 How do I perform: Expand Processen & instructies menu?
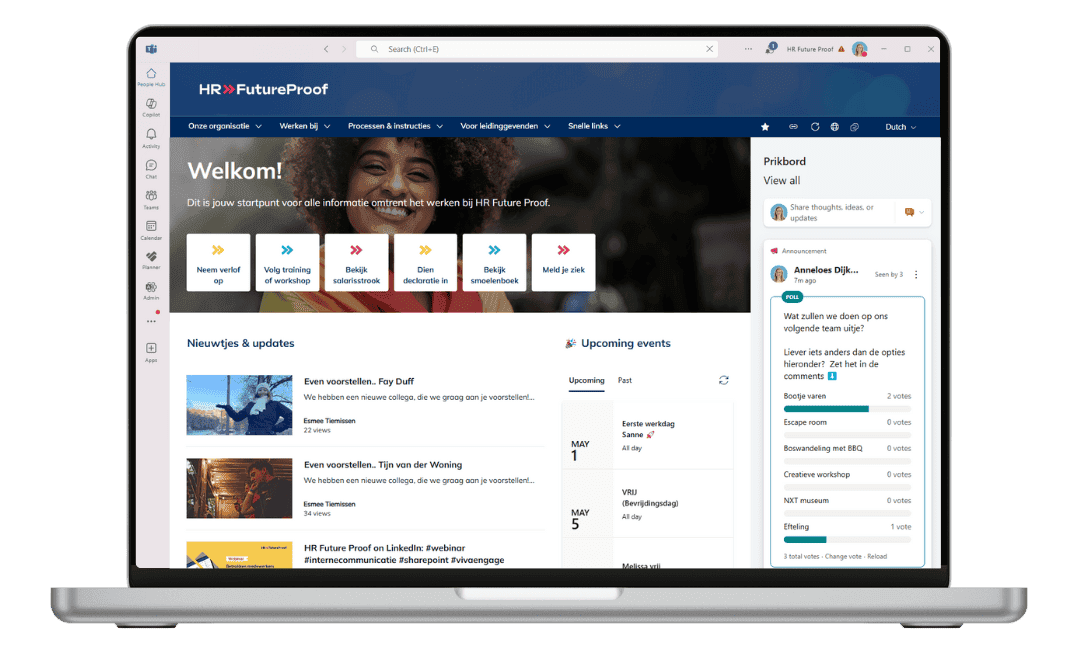click(395, 126)
